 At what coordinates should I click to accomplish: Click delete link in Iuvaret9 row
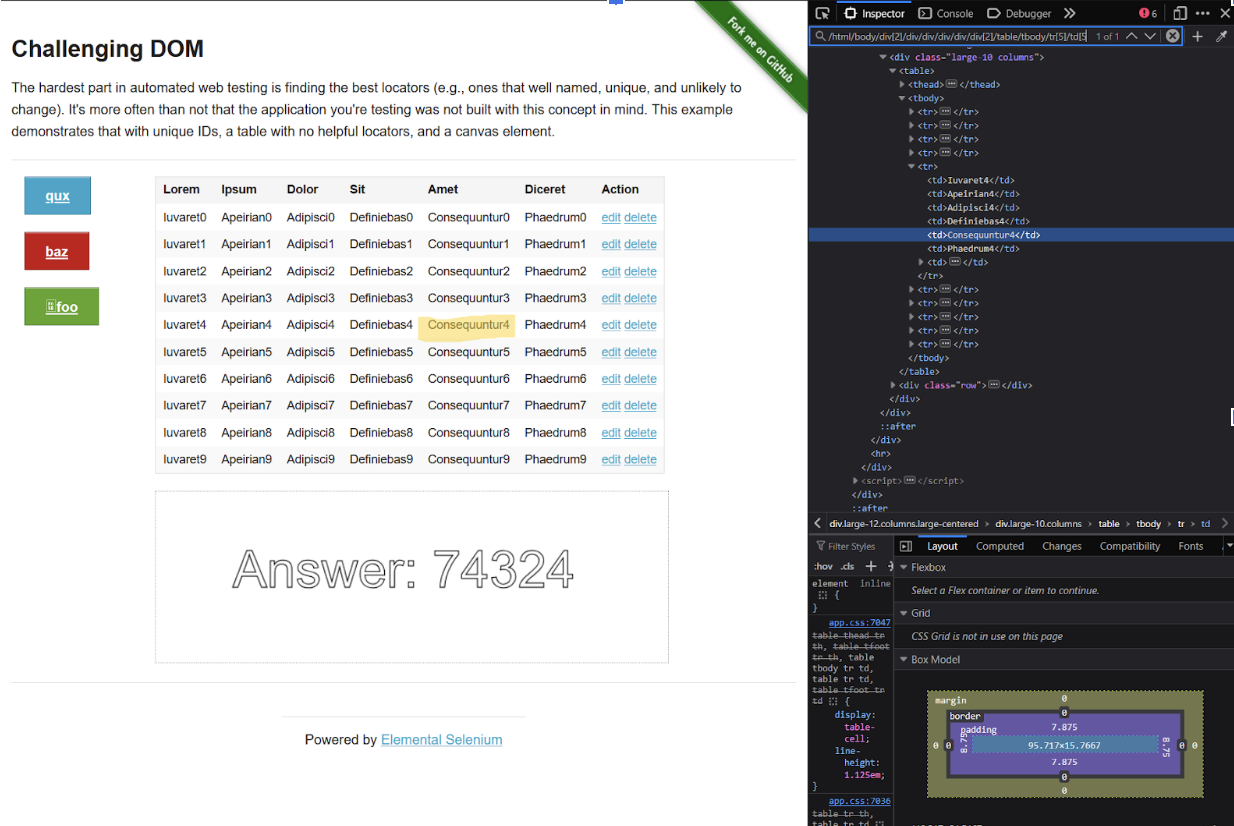click(x=640, y=460)
